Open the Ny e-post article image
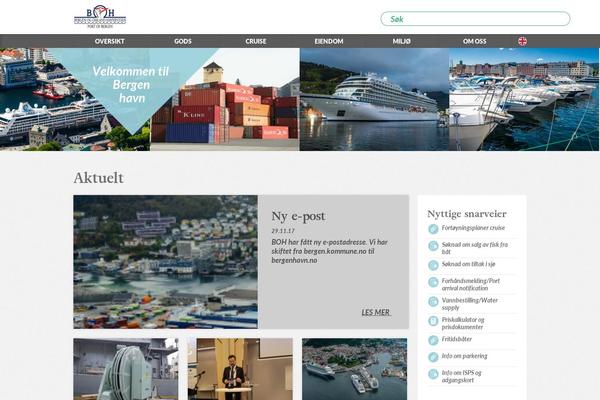The width and height of the screenshot is (600, 400). coord(165,262)
